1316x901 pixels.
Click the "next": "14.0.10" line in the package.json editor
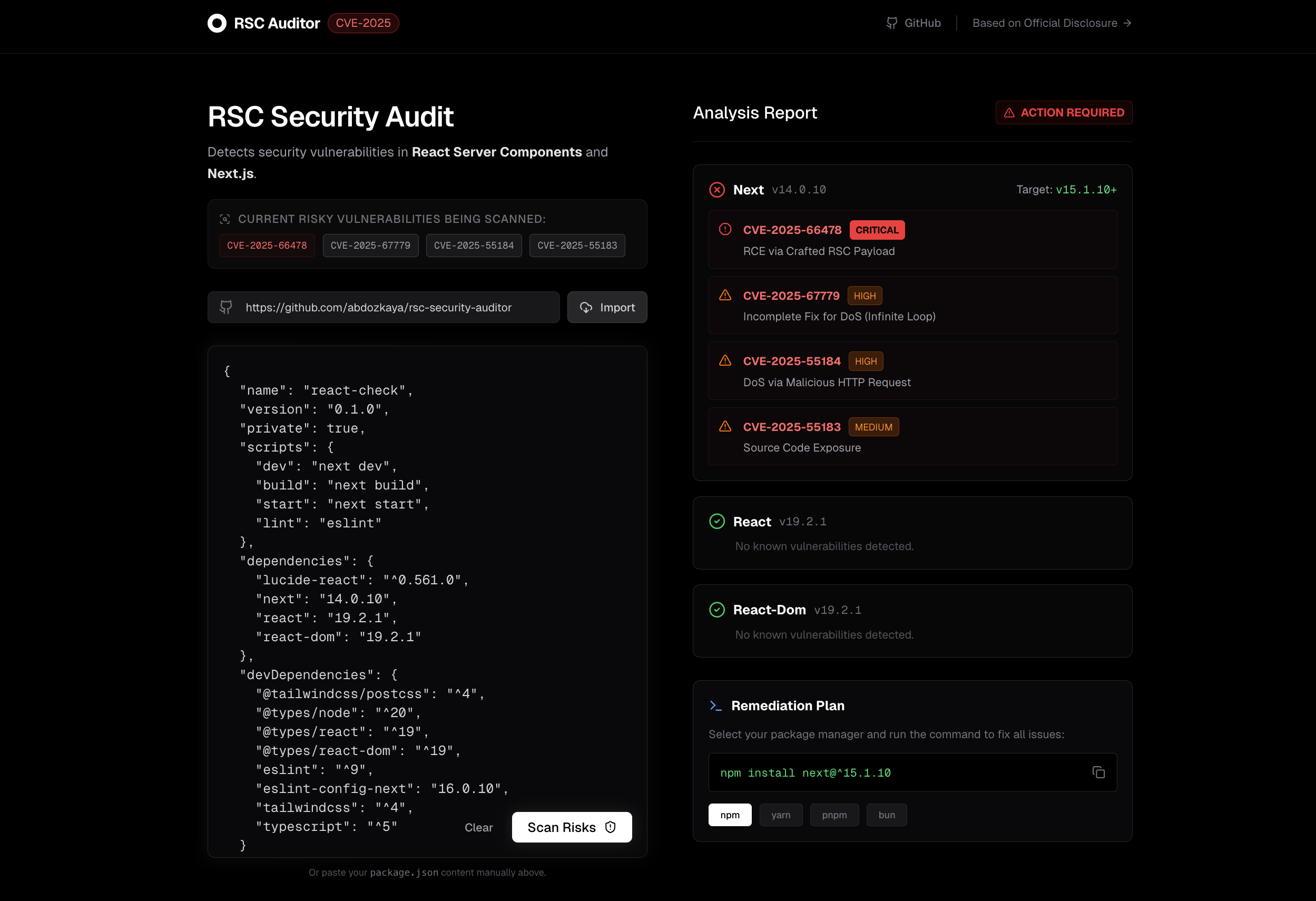pyautogui.click(x=326, y=599)
